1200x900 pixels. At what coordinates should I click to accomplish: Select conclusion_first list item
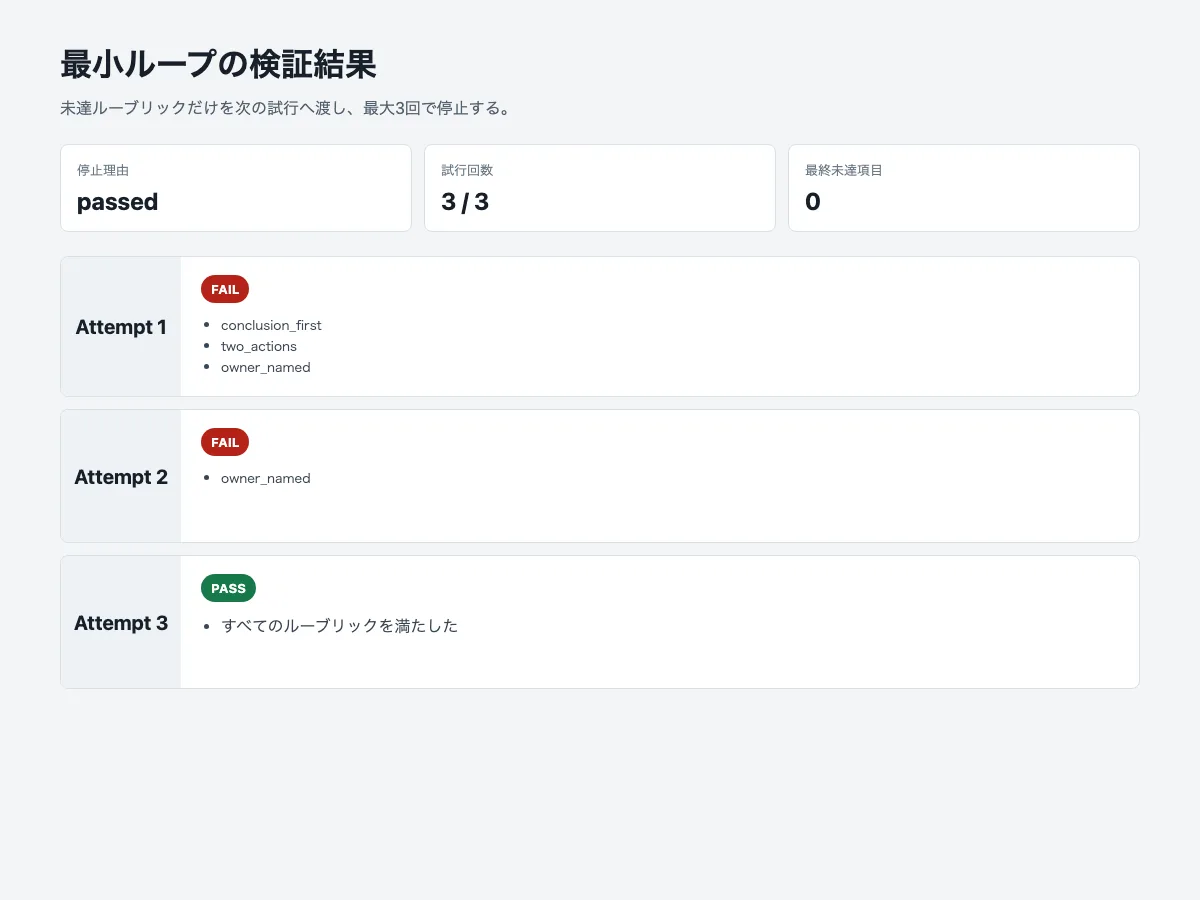(271, 325)
